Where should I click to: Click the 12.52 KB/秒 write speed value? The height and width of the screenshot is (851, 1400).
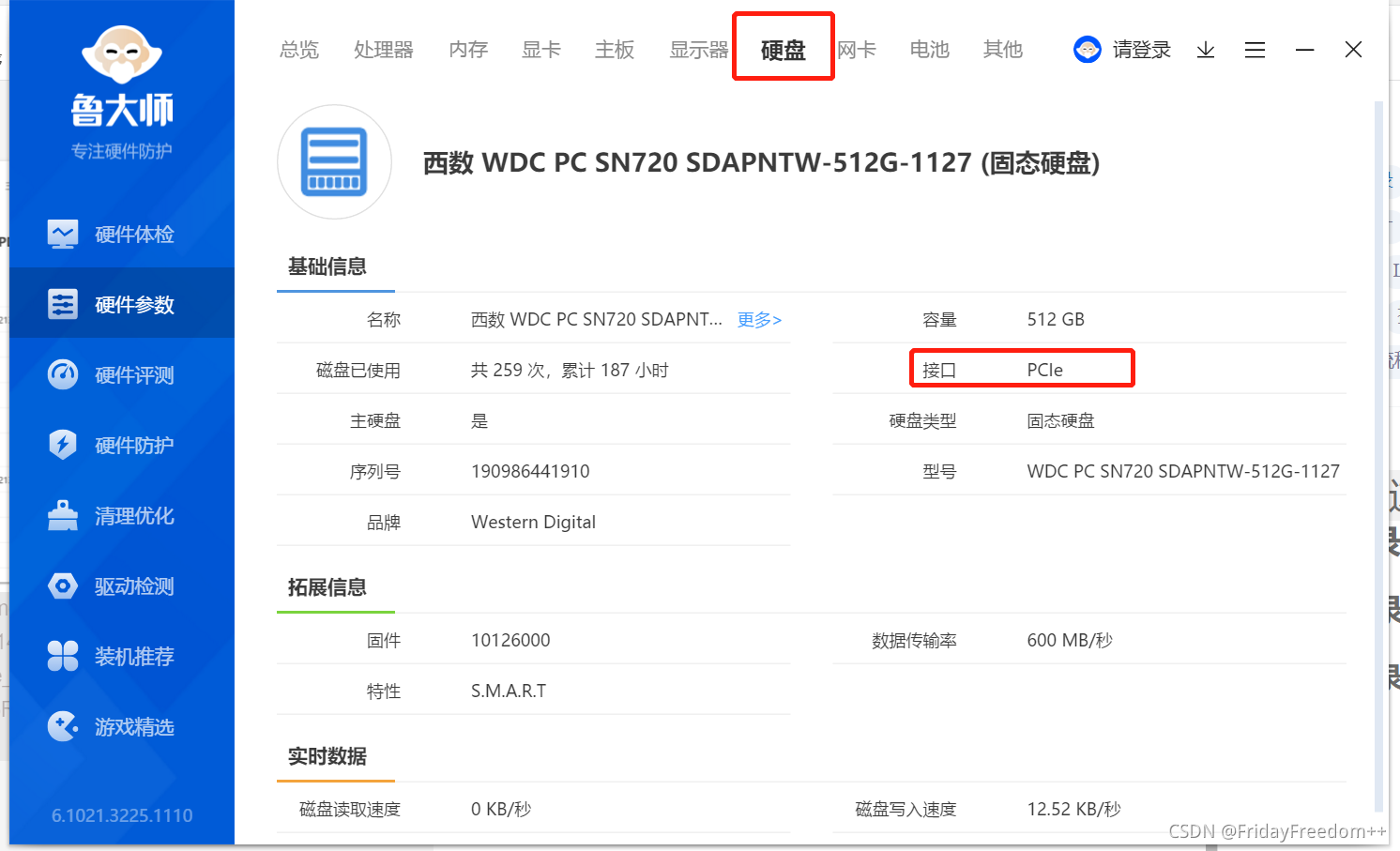tap(1074, 809)
